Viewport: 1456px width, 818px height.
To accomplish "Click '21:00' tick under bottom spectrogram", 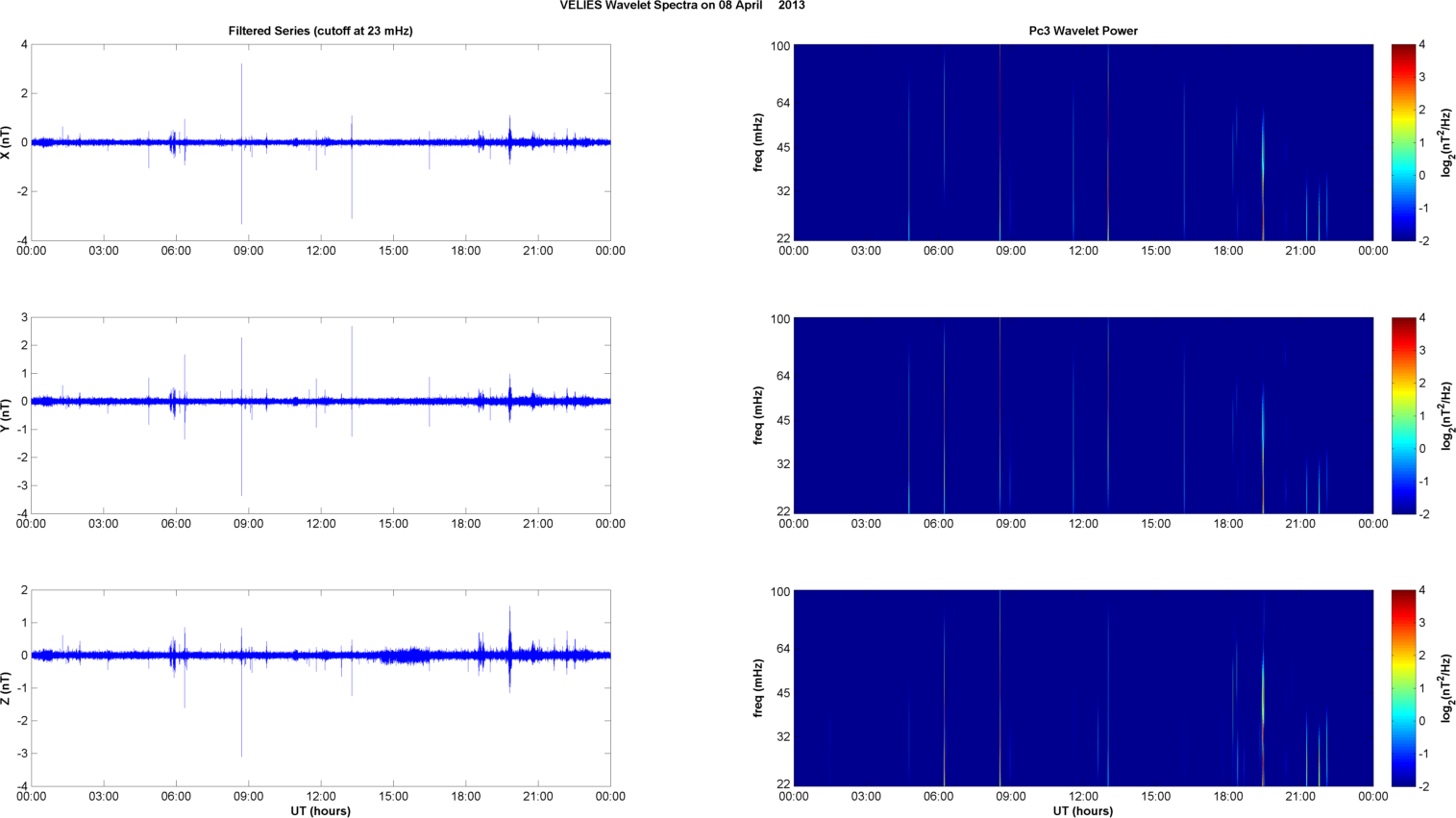I will click(1300, 796).
